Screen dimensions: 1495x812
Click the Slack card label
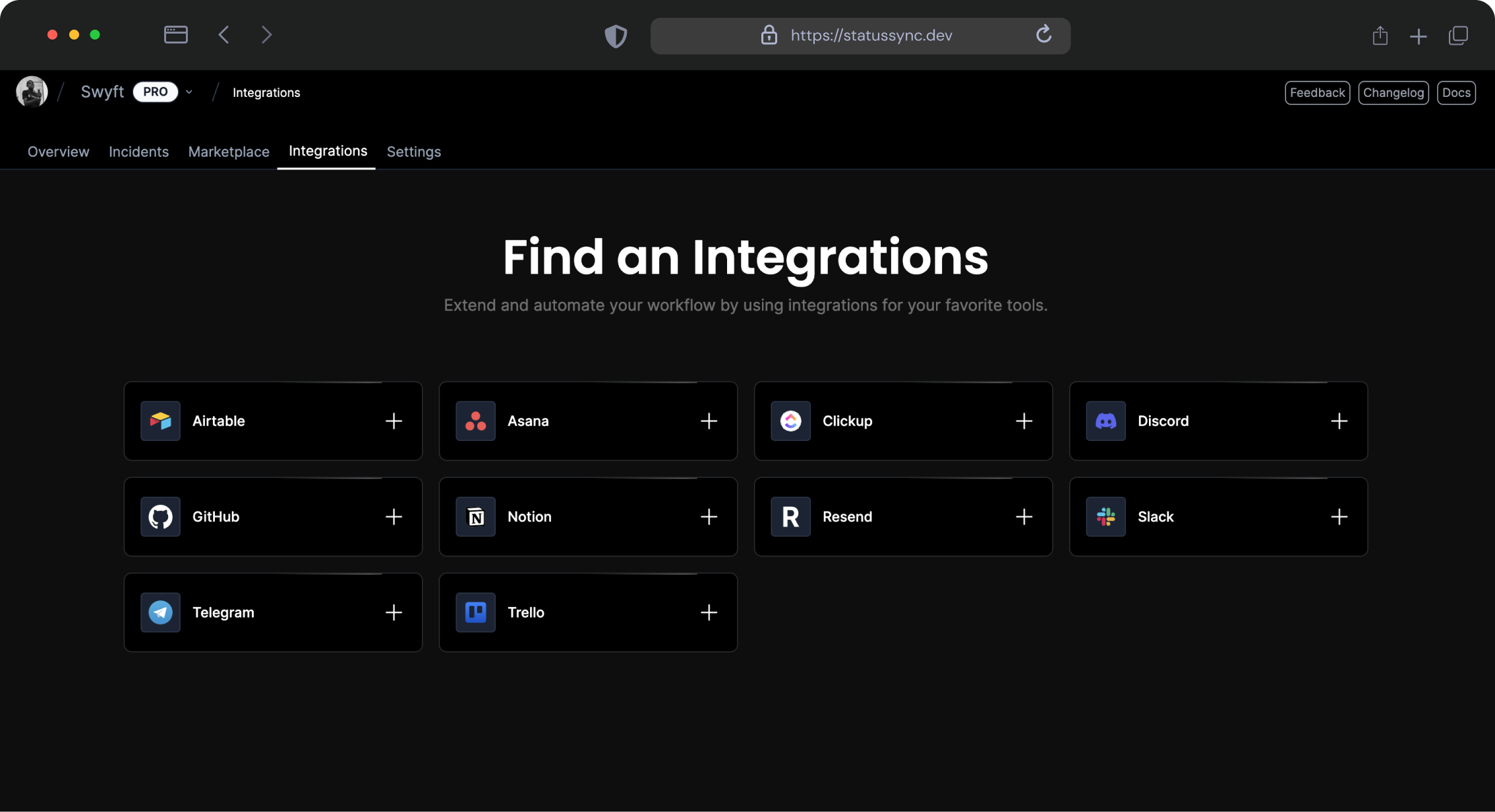(x=1156, y=517)
